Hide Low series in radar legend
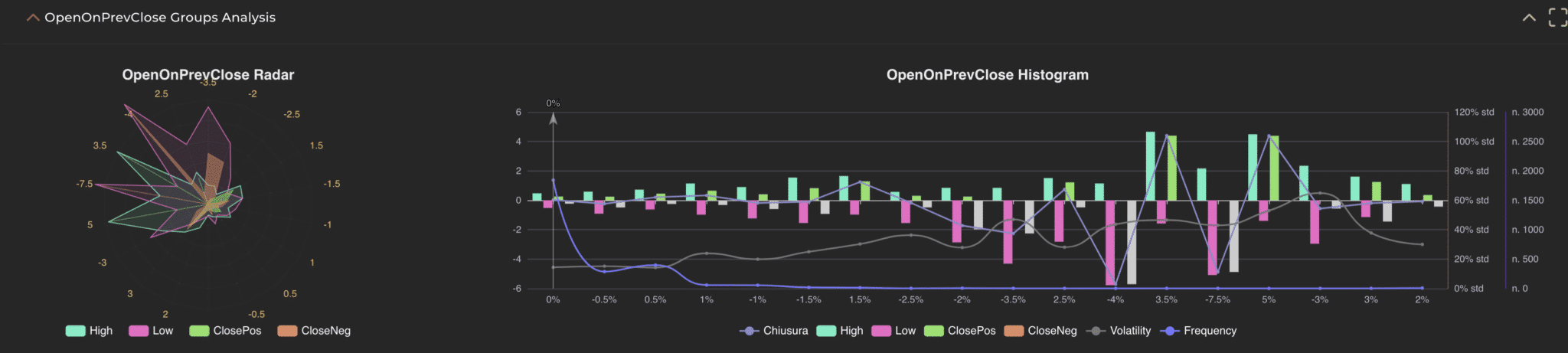 pos(152,331)
